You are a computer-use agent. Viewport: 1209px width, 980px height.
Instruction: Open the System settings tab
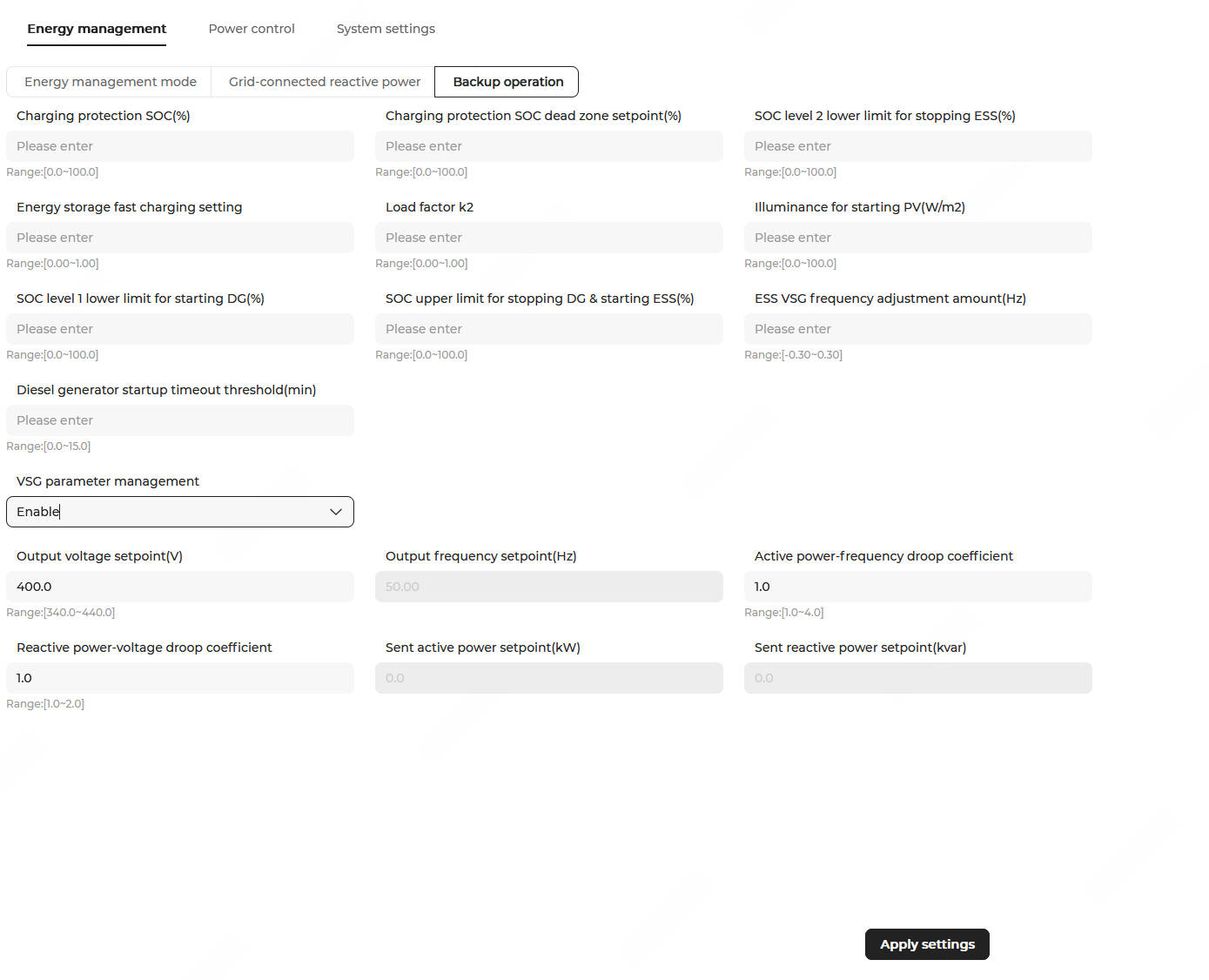[386, 29]
